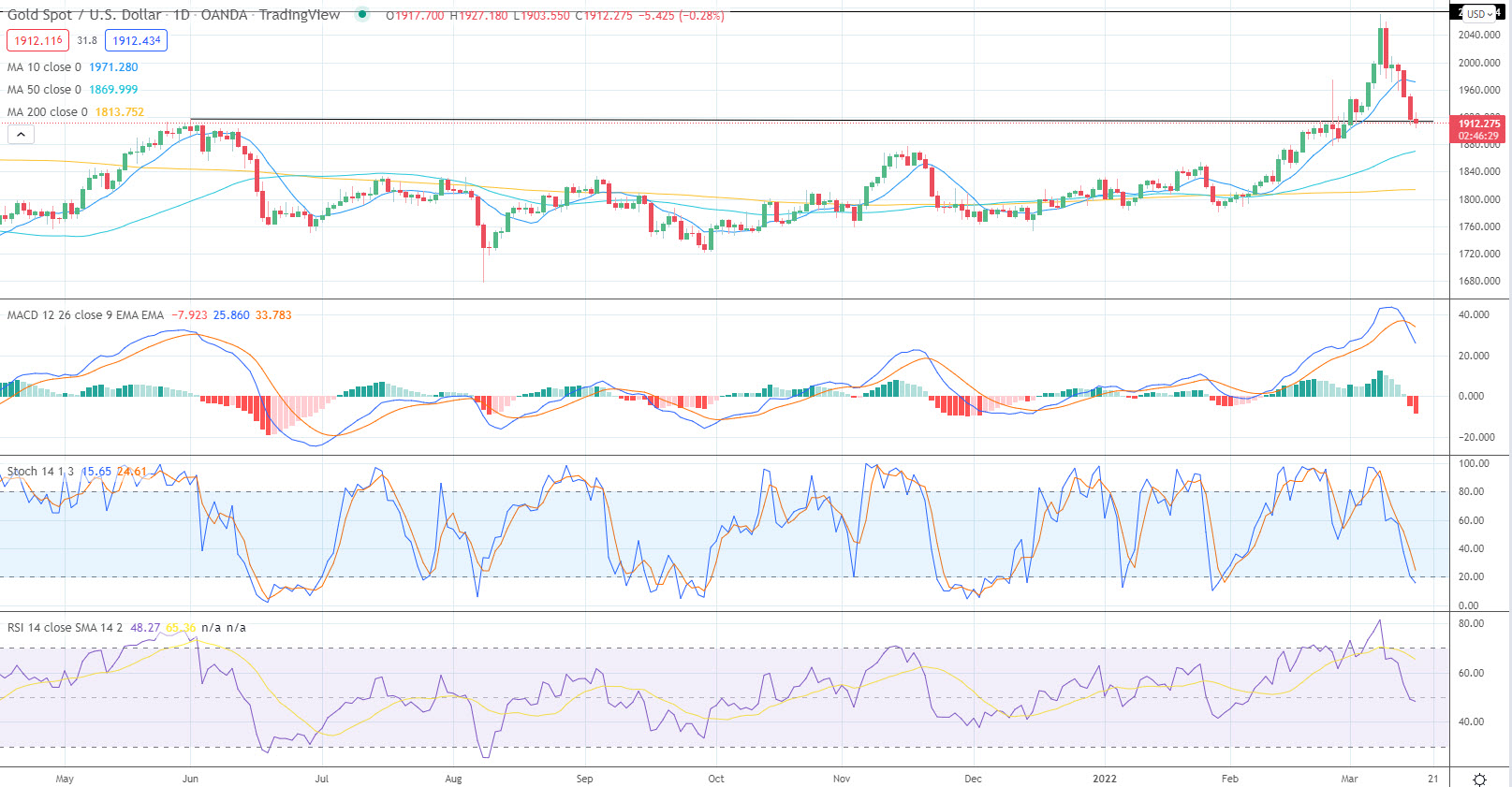The height and width of the screenshot is (787, 1512).
Task: Click the MA 10 value 1971.280
Action: [x=113, y=67]
